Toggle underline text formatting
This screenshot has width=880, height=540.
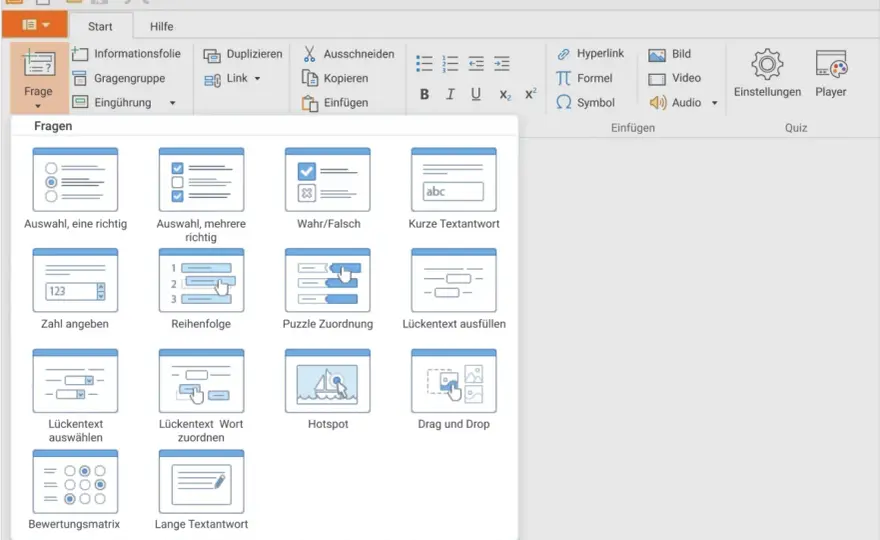point(476,94)
